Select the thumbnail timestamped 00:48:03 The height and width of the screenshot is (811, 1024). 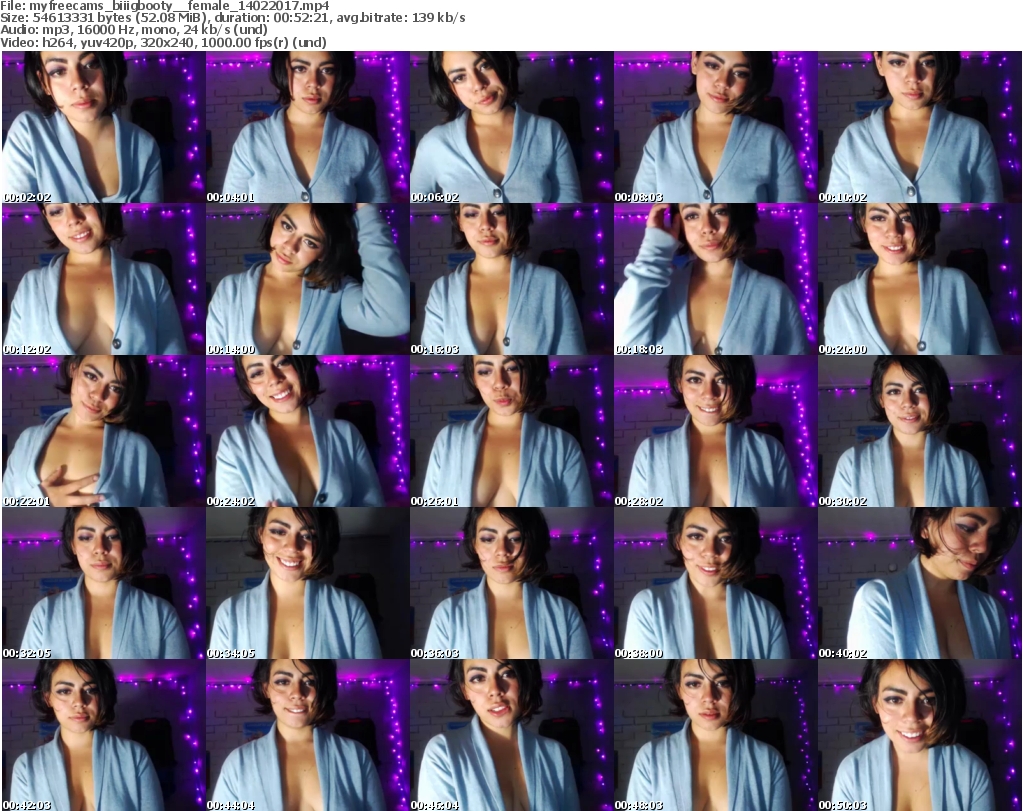click(715, 735)
